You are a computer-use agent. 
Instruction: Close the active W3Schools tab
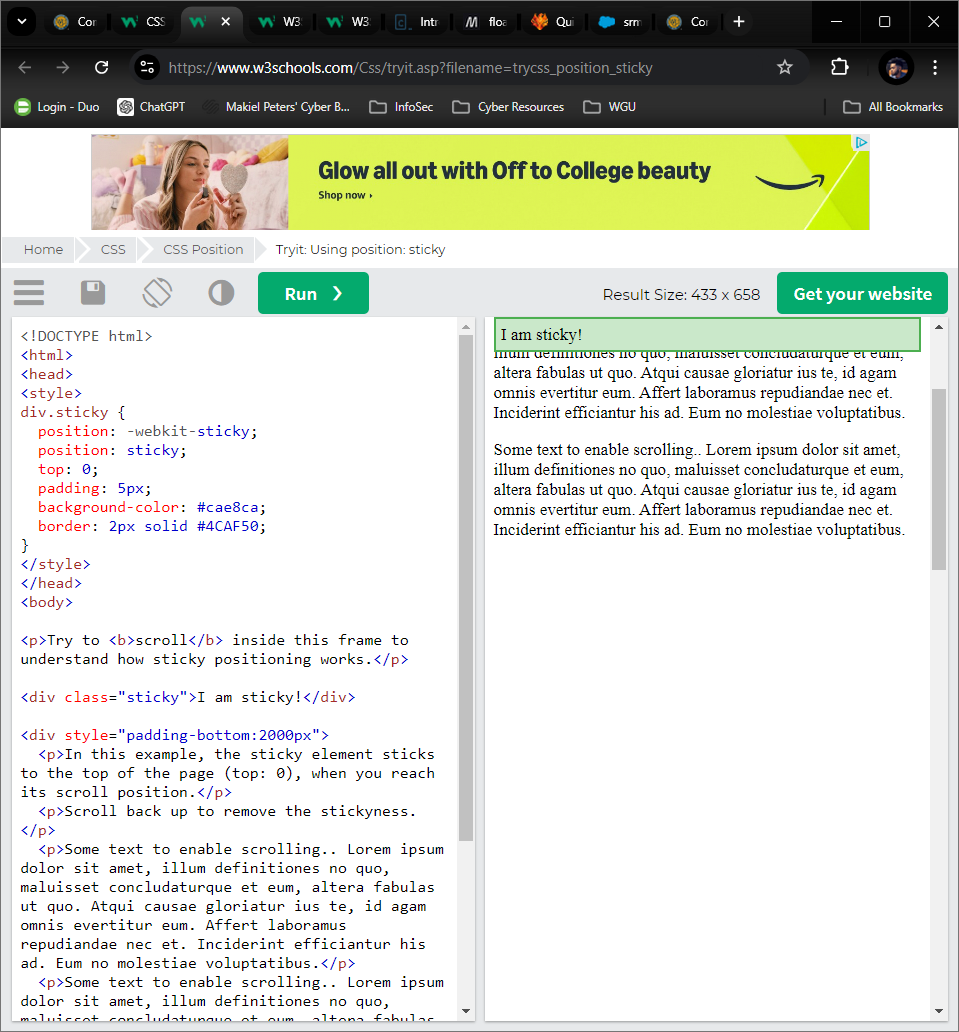225,21
